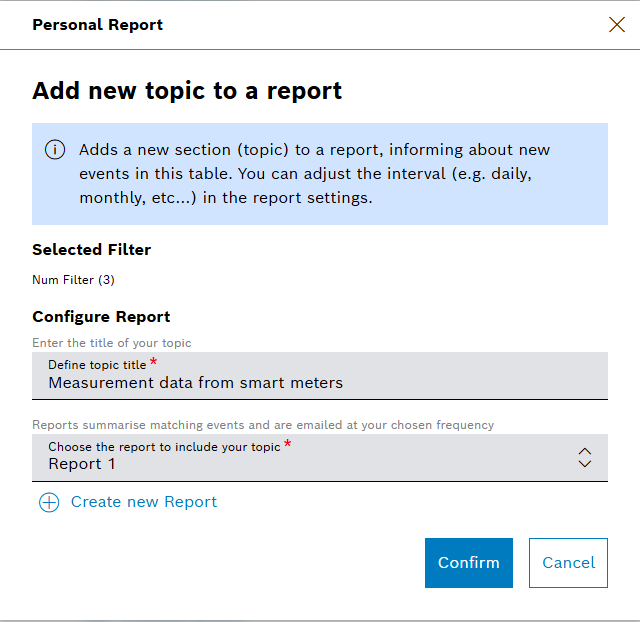Click the 'Personal Report' dialog title
The width and height of the screenshot is (640, 622).
tap(97, 25)
